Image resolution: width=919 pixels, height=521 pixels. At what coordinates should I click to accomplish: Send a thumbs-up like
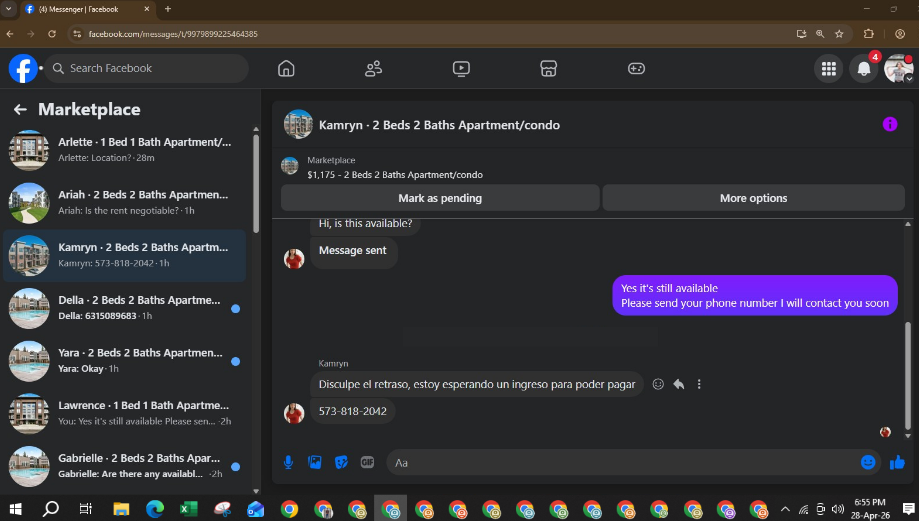(x=897, y=462)
